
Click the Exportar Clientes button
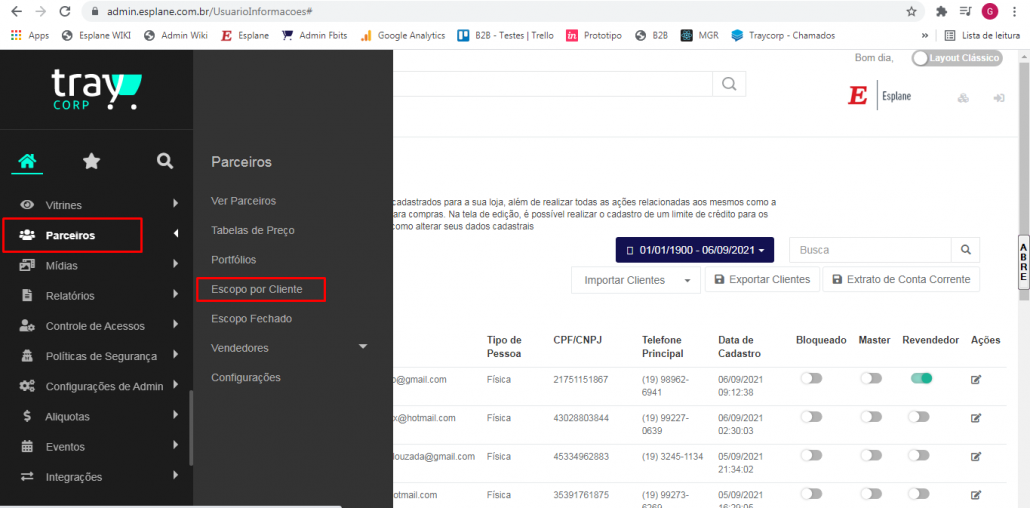click(x=763, y=280)
